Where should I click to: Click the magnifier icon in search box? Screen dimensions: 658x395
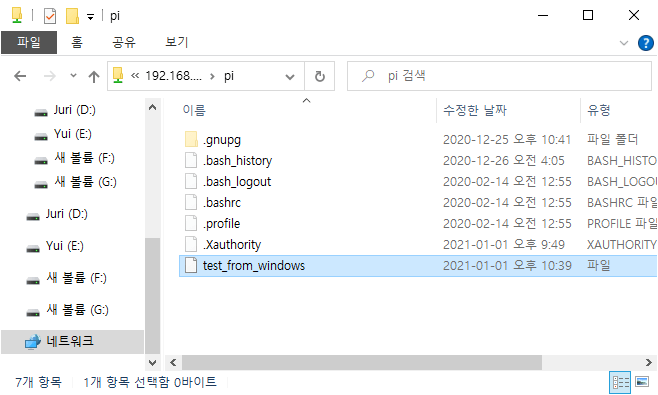tap(368, 76)
